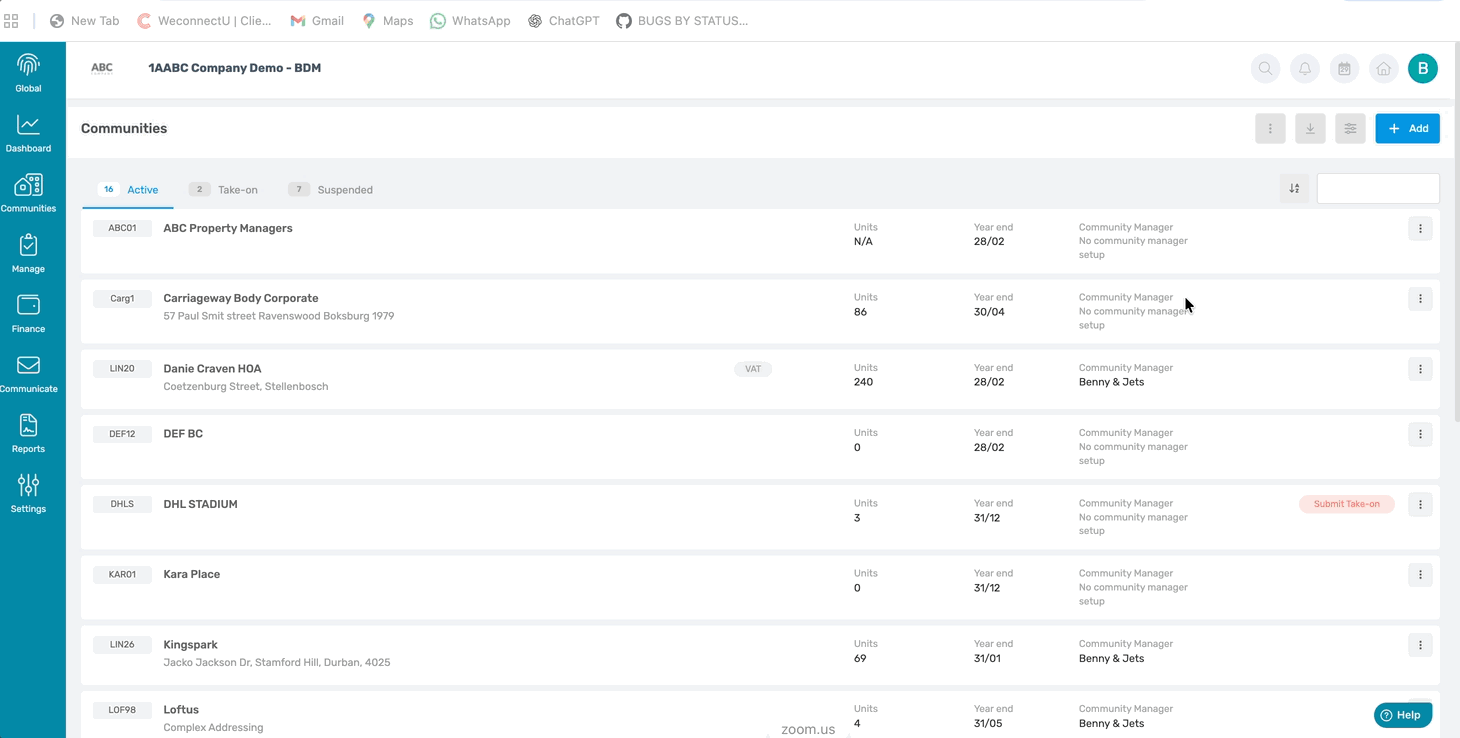Viewport: 1460px width, 738px height.
Task: Click the communities search input field
Action: coord(1378,188)
